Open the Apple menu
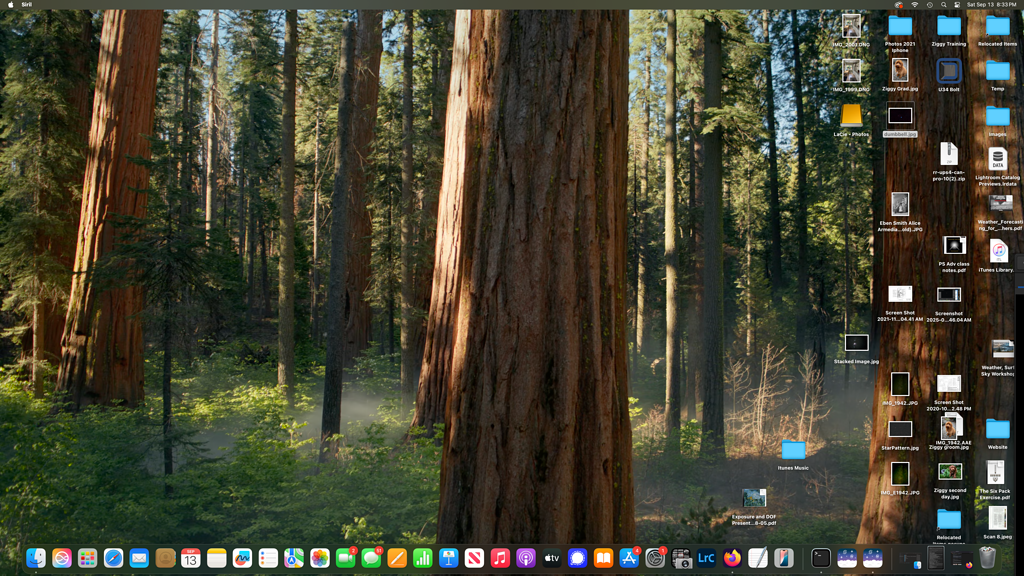The height and width of the screenshot is (576, 1024). pyautogui.click(x=10, y=5)
